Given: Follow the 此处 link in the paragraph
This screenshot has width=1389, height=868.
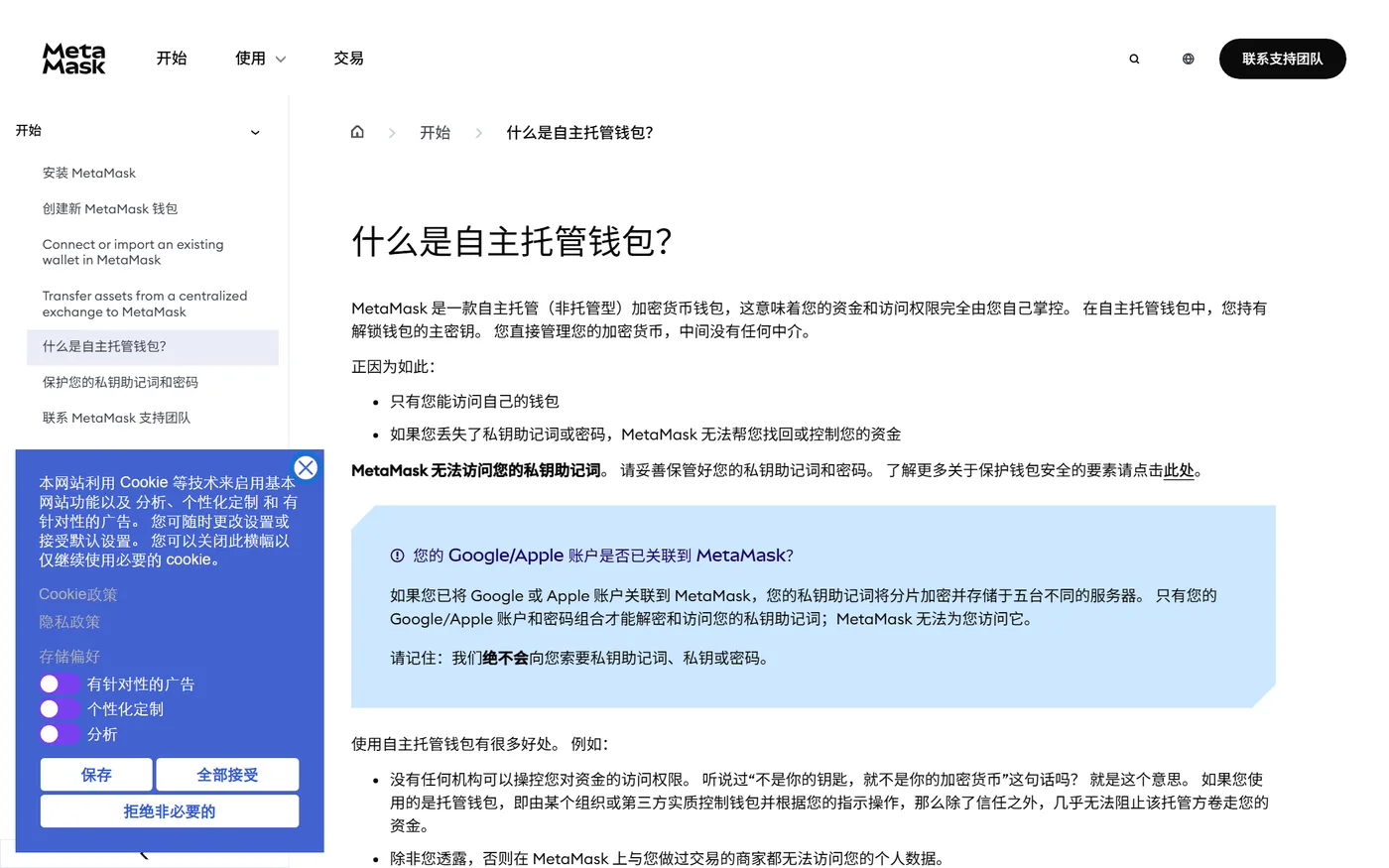Looking at the screenshot, I should pyautogui.click(x=1179, y=470).
